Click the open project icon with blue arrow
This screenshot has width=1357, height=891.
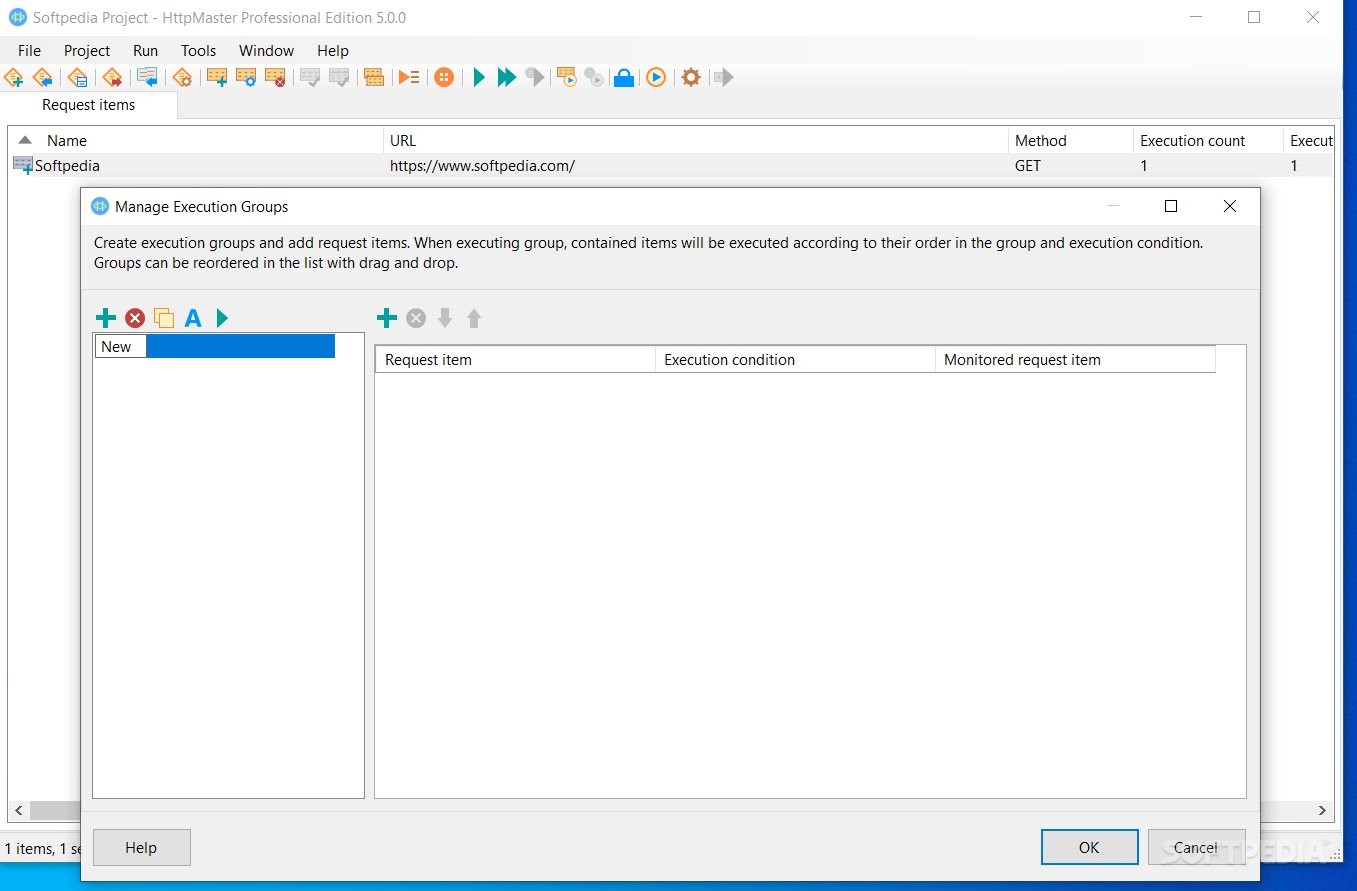[x=42, y=77]
